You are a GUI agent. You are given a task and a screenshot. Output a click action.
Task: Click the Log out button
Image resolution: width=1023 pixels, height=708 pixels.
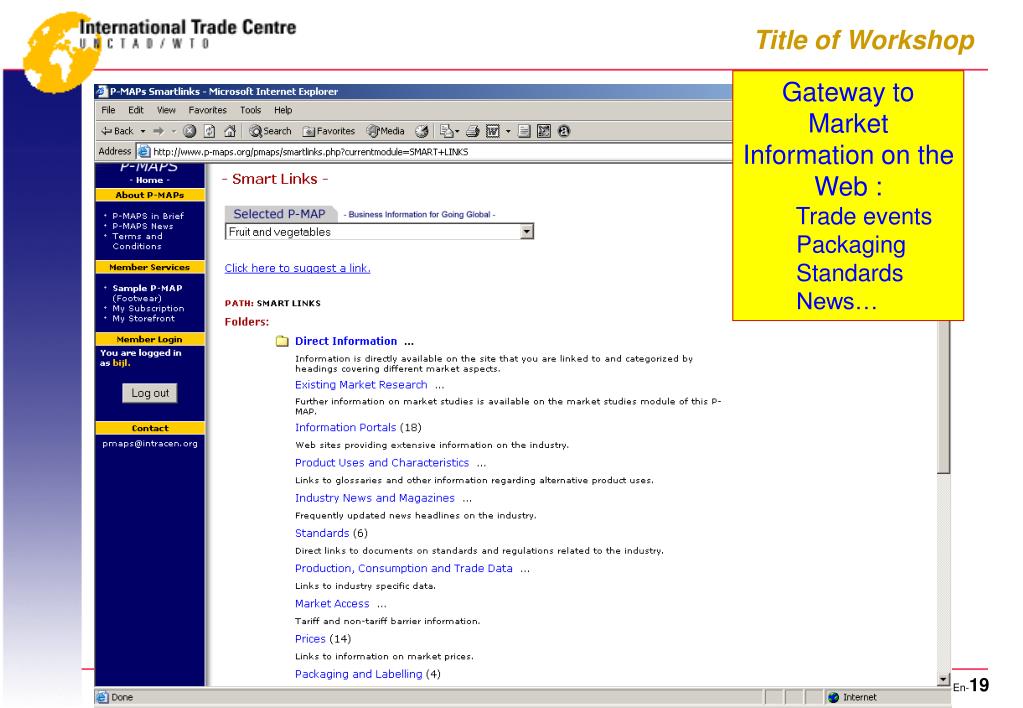point(150,393)
